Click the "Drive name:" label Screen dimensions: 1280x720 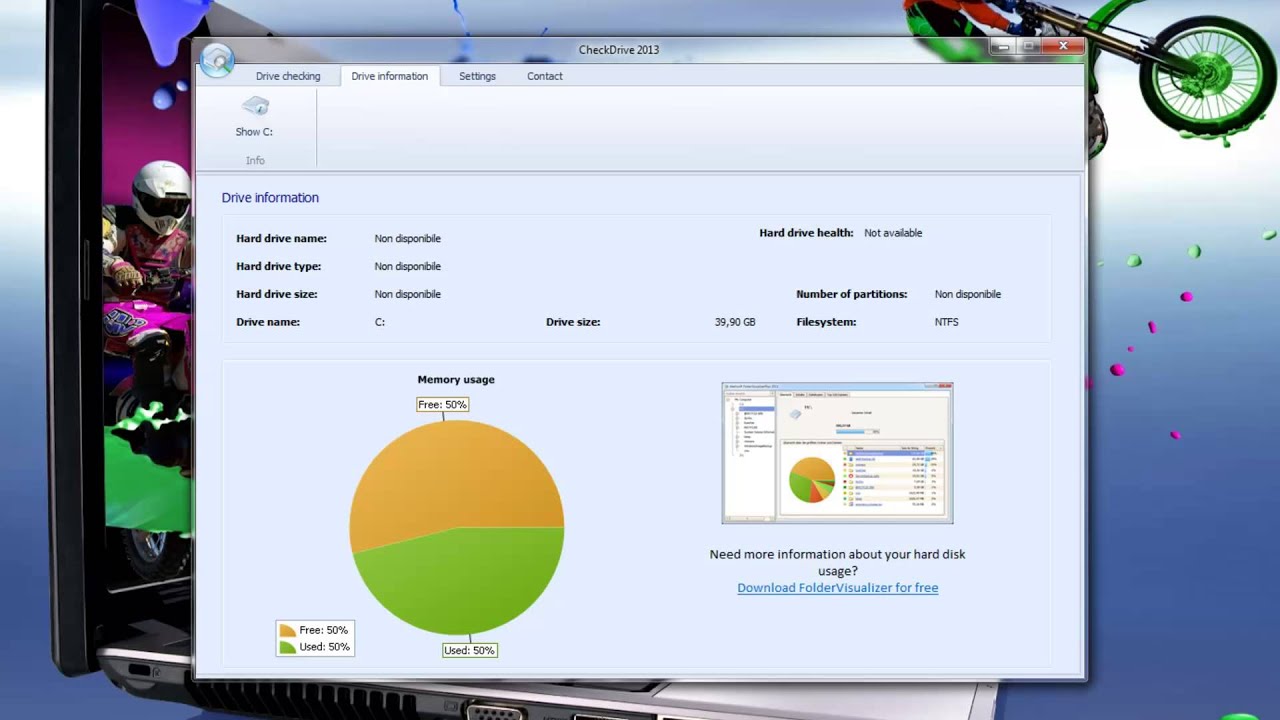[268, 323]
